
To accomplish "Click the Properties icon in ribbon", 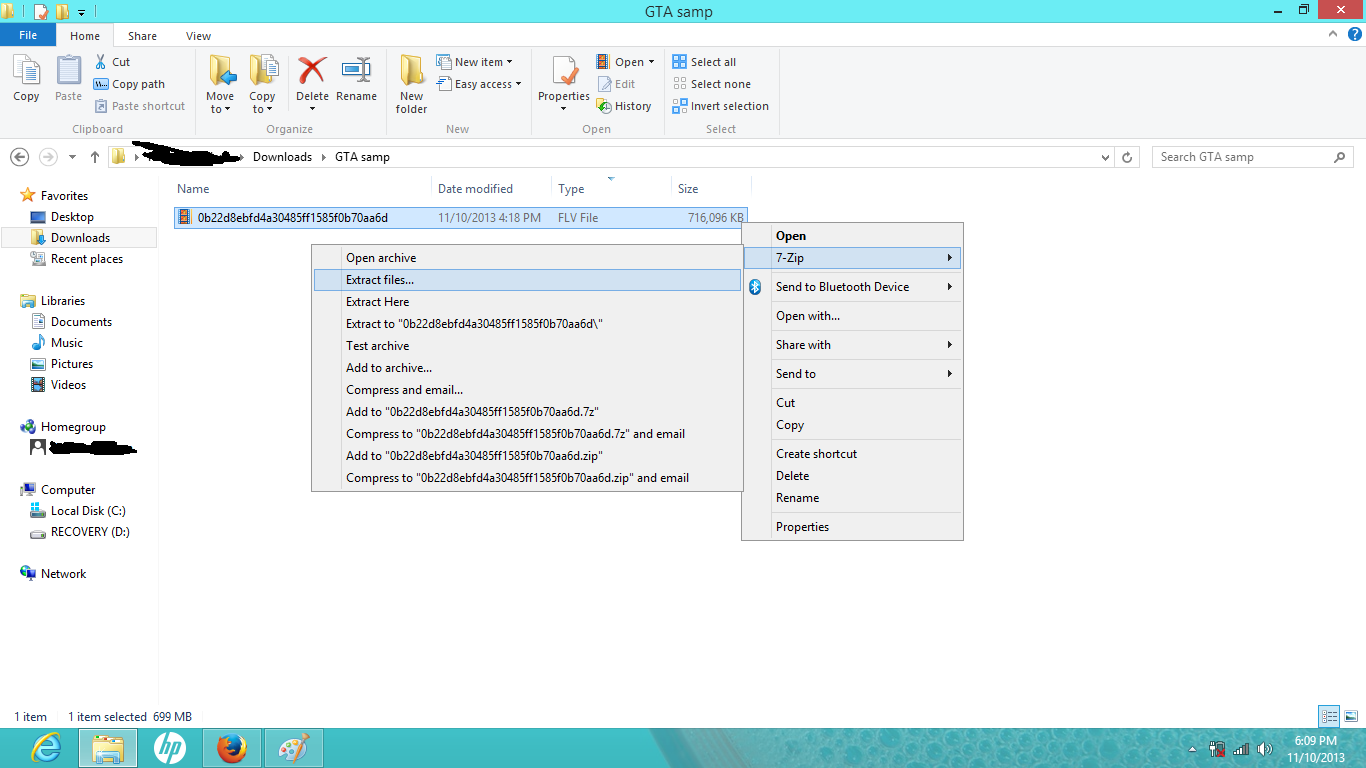I will (x=564, y=72).
